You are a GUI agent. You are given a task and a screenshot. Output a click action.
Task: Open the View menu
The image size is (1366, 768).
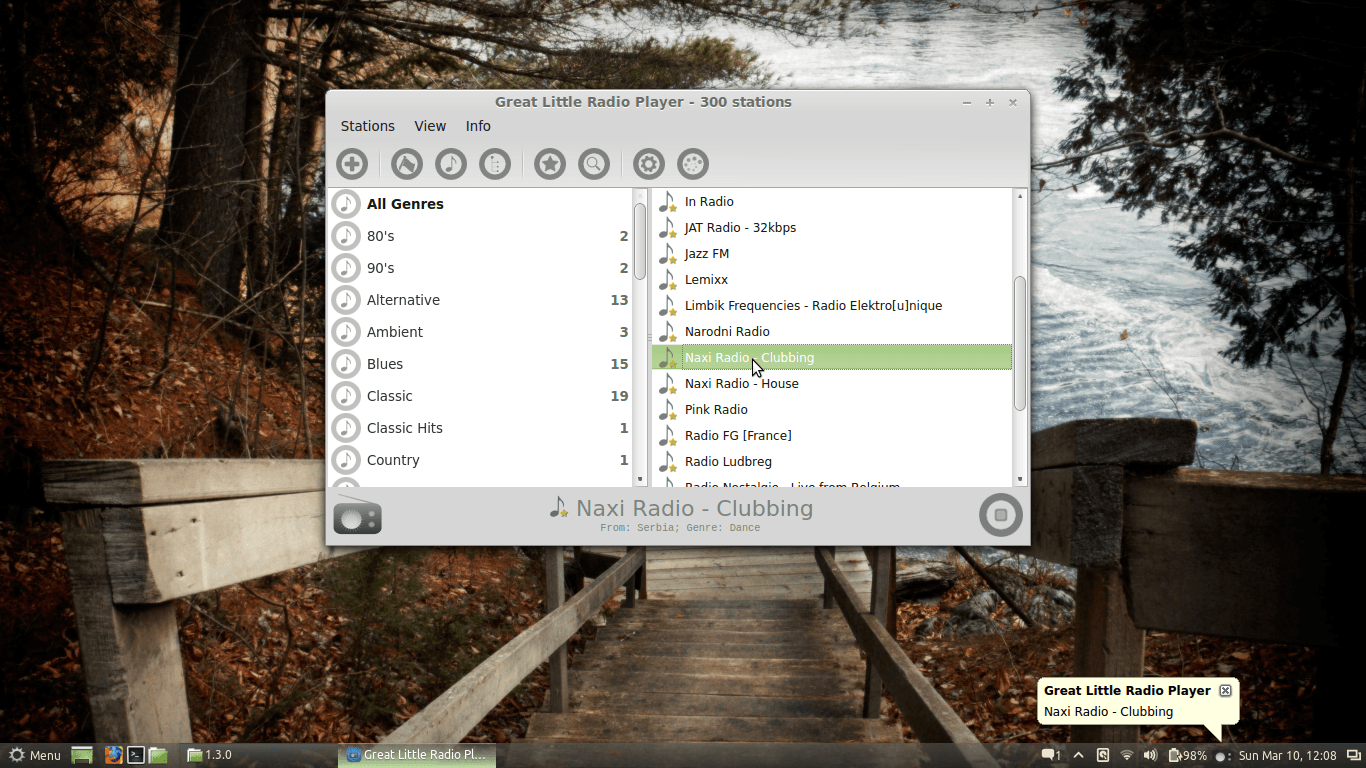(430, 126)
